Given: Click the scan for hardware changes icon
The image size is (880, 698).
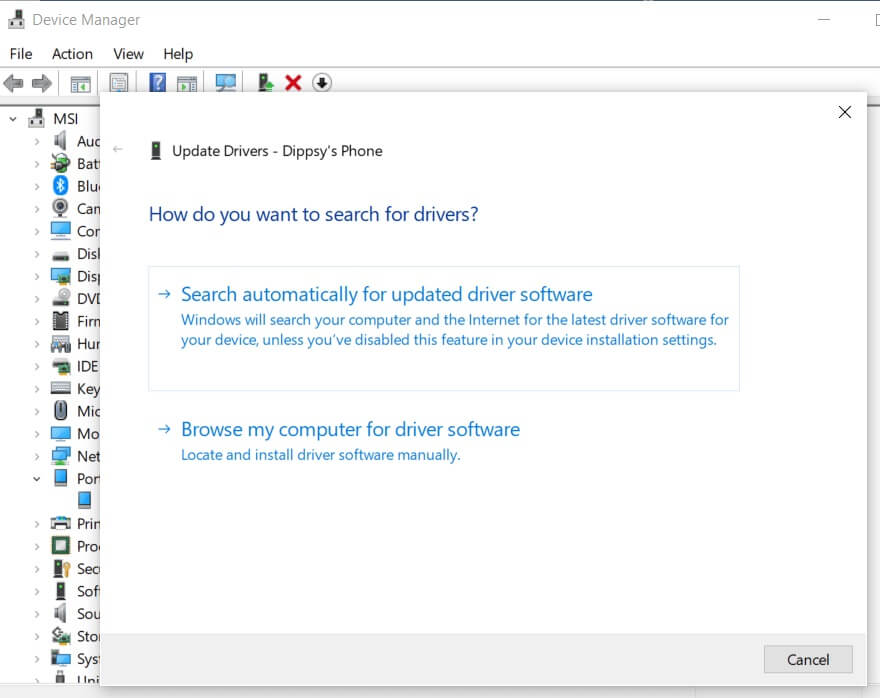Looking at the screenshot, I should (226, 83).
